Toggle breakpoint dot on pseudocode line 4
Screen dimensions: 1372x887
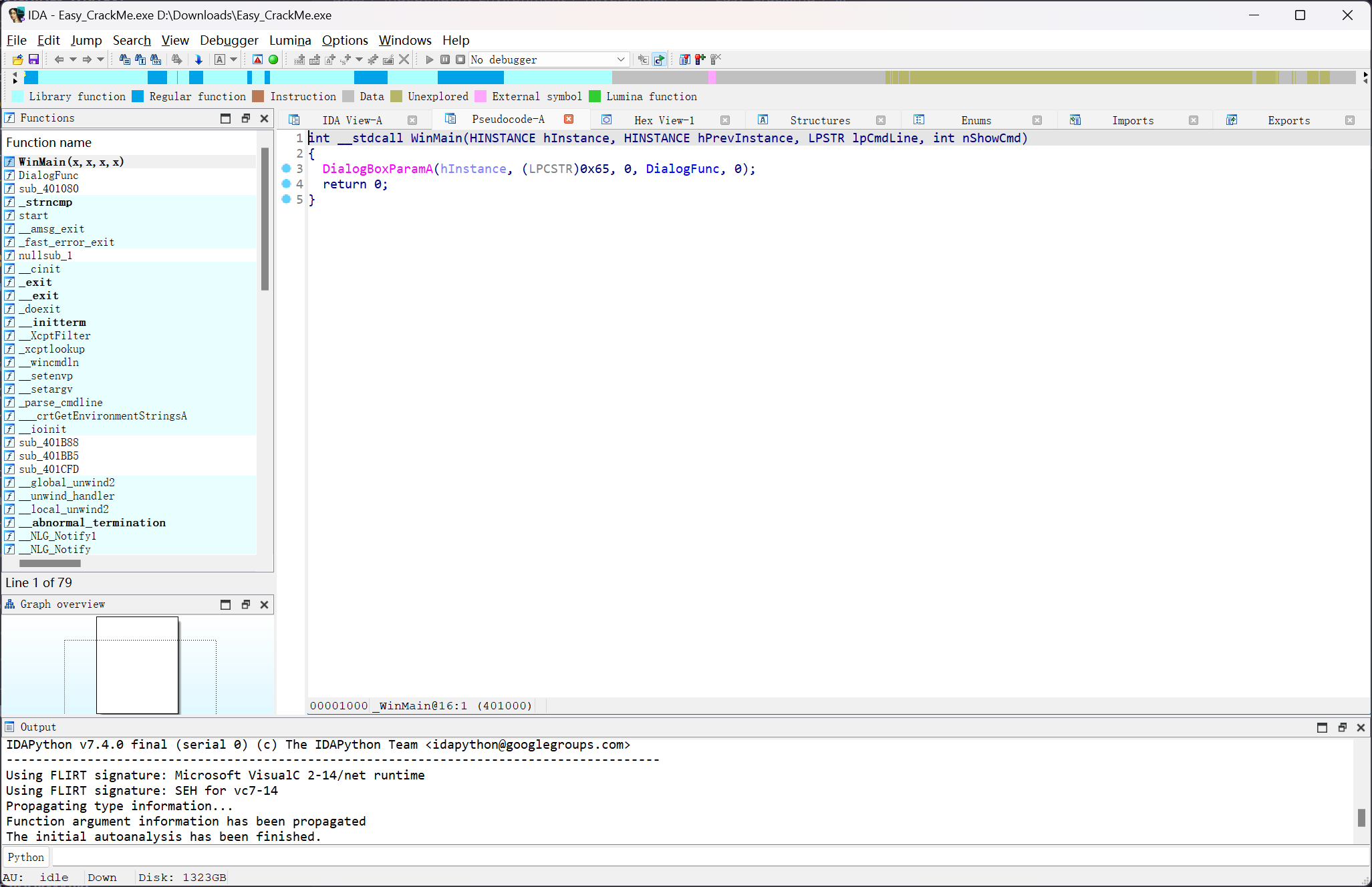coord(286,184)
